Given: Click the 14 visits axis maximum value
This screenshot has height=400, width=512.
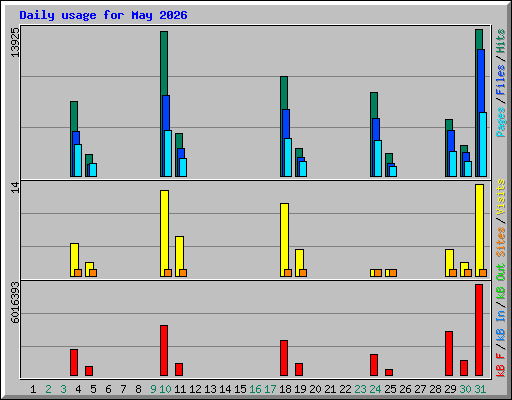Looking at the screenshot, I should point(15,188).
